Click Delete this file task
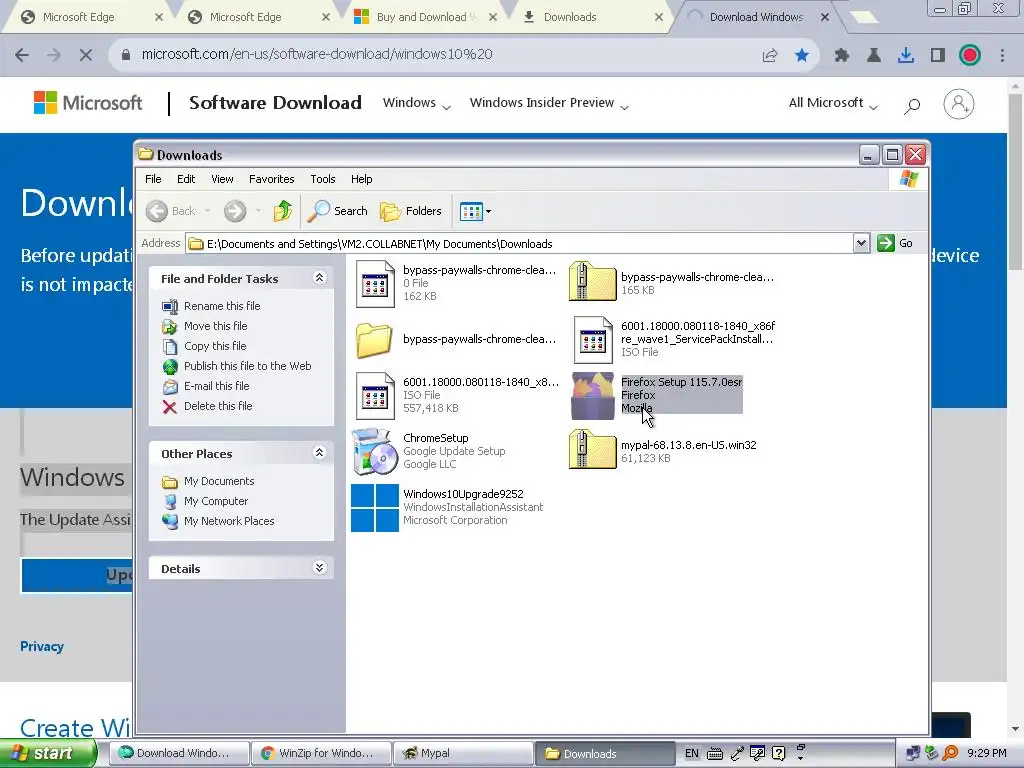 (207, 406)
